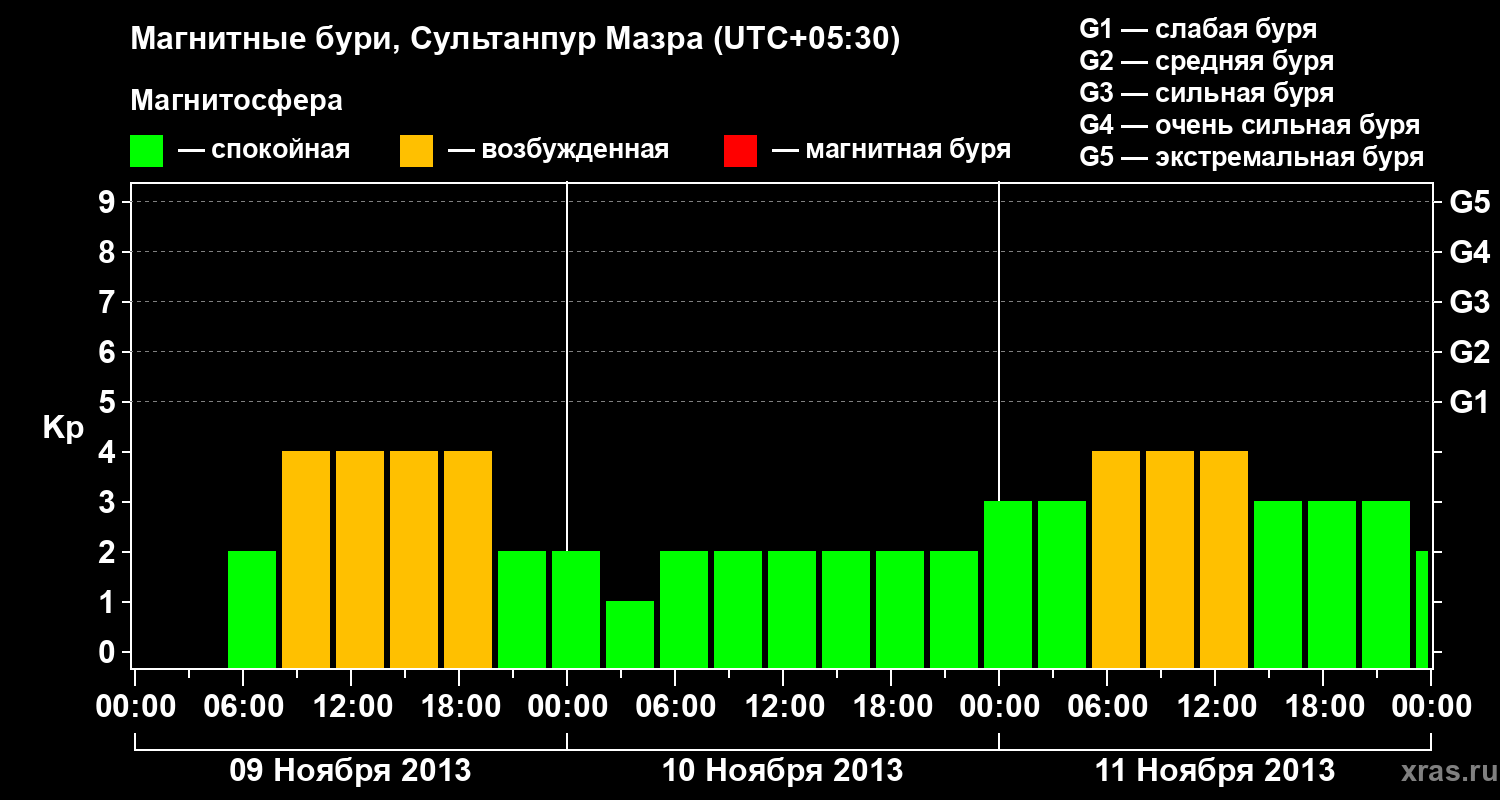Click the G3 label on the right axis
This screenshot has height=800, width=1500.
(1469, 302)
